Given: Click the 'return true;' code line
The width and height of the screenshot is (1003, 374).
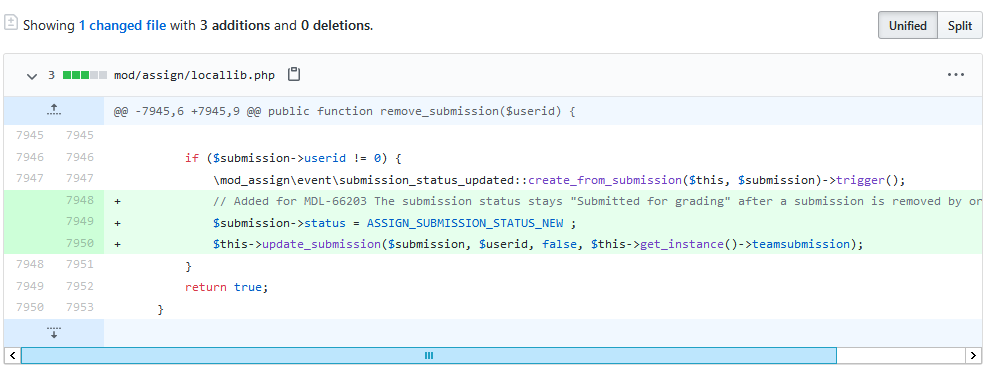Looking at the screenshot, I should point(226,287).
